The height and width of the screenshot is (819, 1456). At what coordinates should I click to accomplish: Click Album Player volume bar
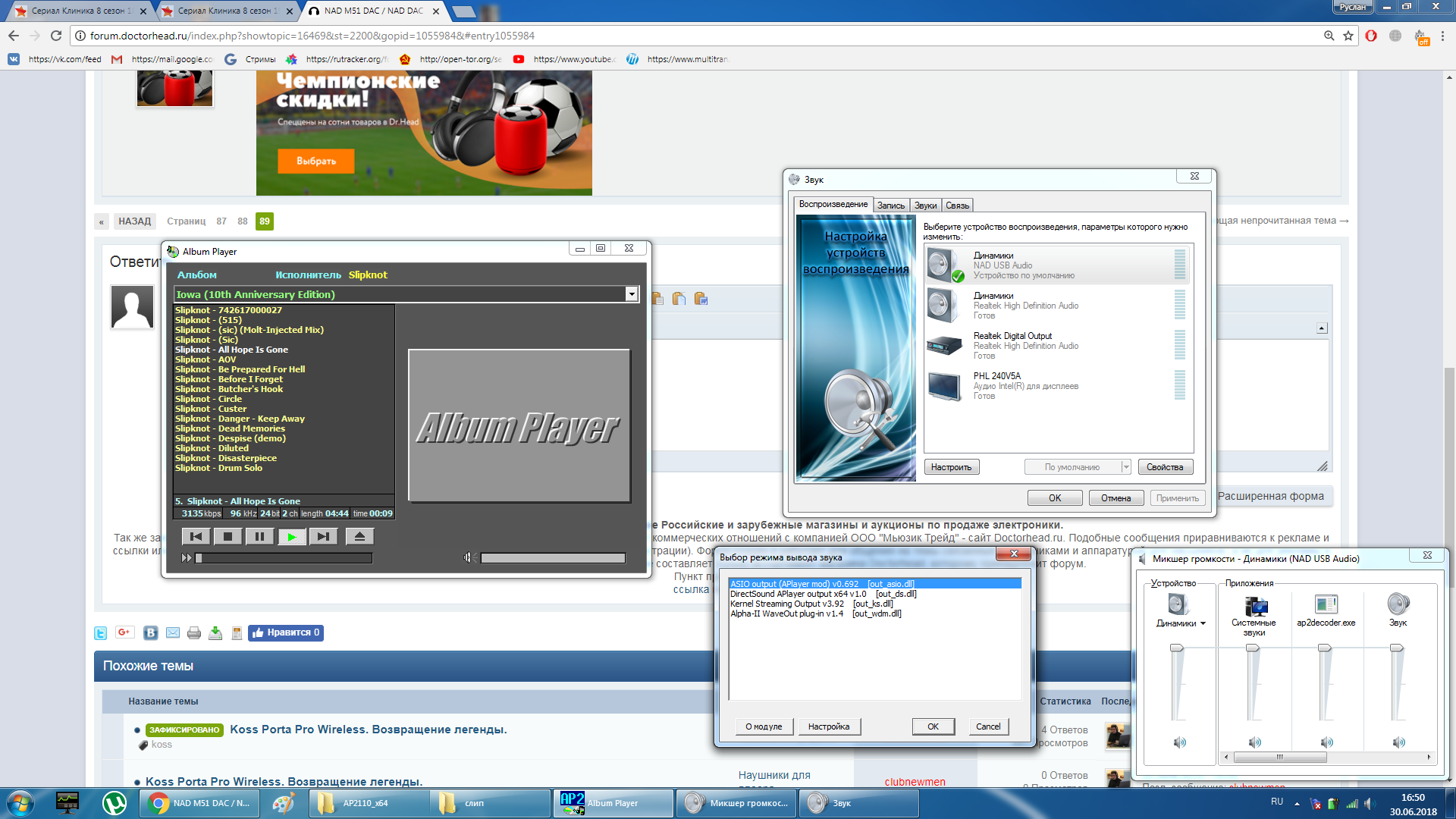point(553,558)
